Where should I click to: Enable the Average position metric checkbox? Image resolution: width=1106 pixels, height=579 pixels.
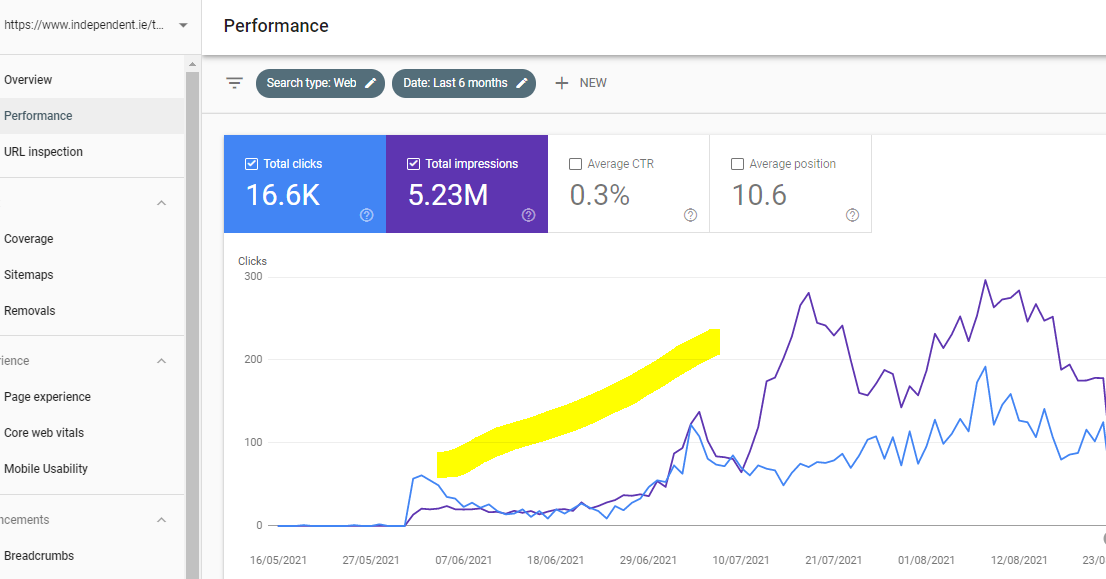pyautogui.click(x=737, y=163)
